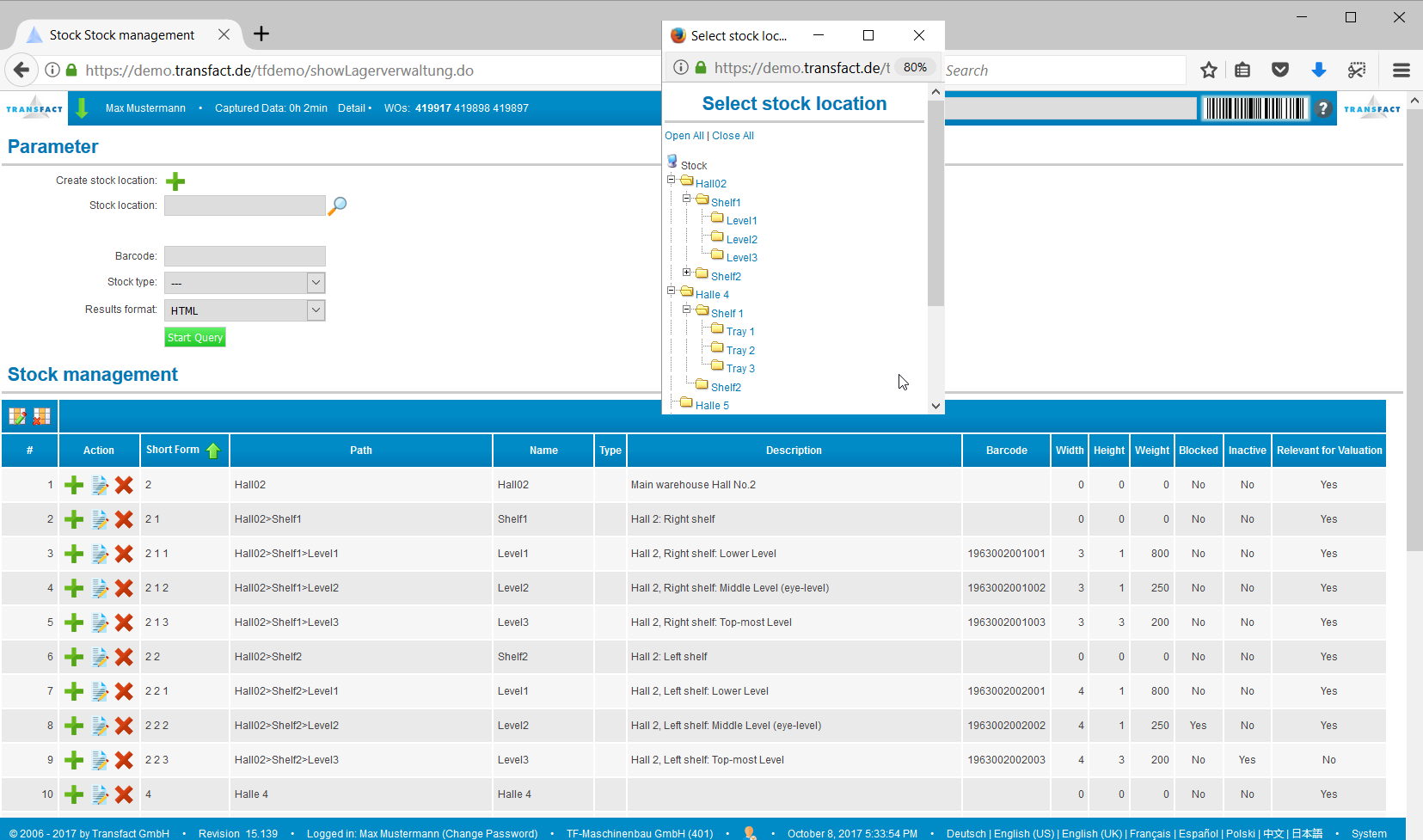1423x840 pixels.
Task: Select Level3 in stock location tree
Action: [x=741, y=258]
